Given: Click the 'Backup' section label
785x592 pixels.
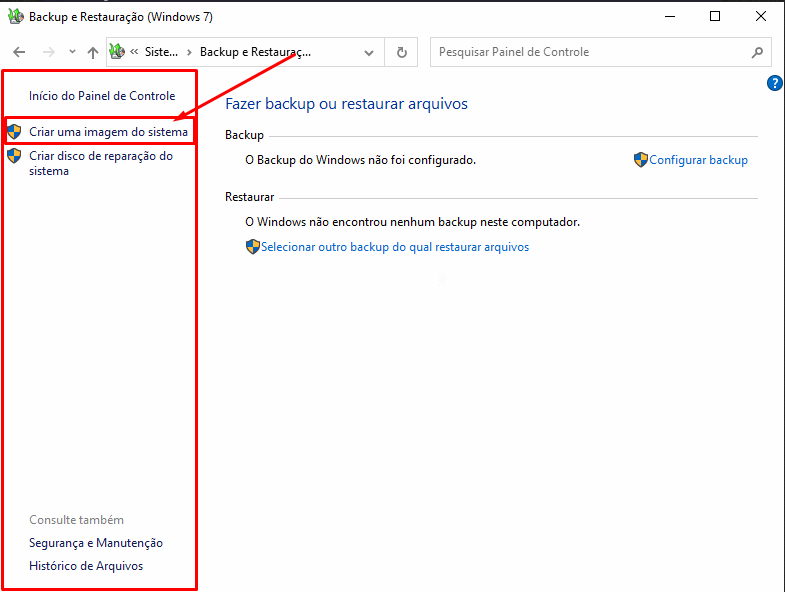Looking at the screenshot, I should click(244, 135).
